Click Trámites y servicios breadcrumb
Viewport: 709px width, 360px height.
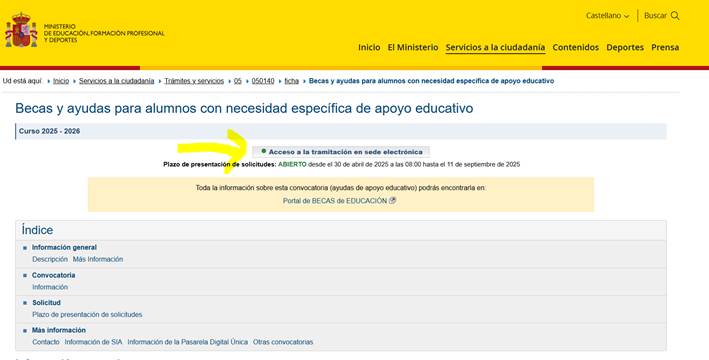(x=194, y=81)
